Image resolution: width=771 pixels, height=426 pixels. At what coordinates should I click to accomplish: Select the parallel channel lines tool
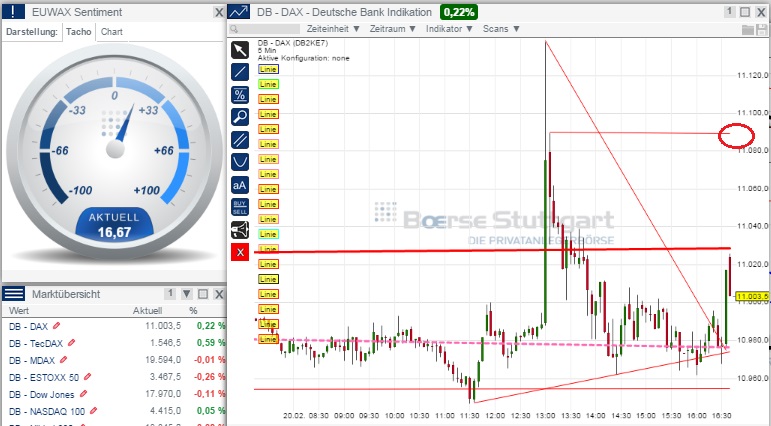pos(240,140)
